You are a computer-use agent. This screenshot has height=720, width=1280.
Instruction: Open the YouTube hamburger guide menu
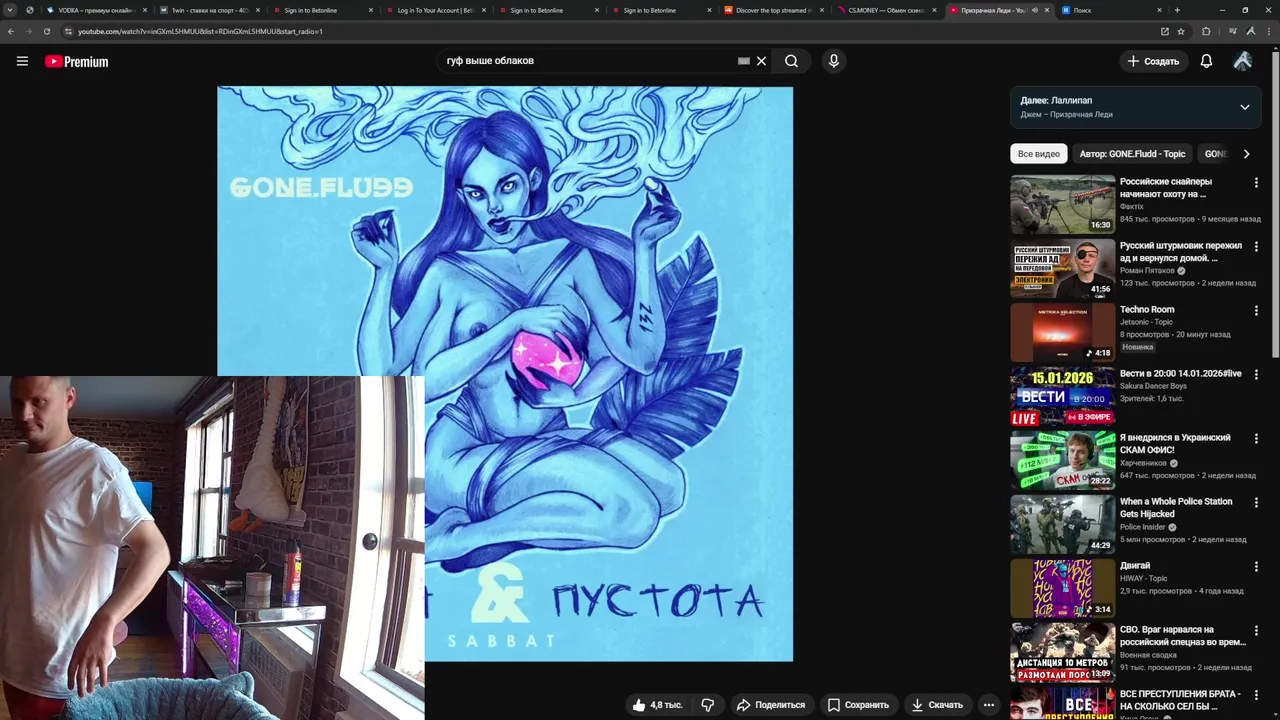coord(22,61)
